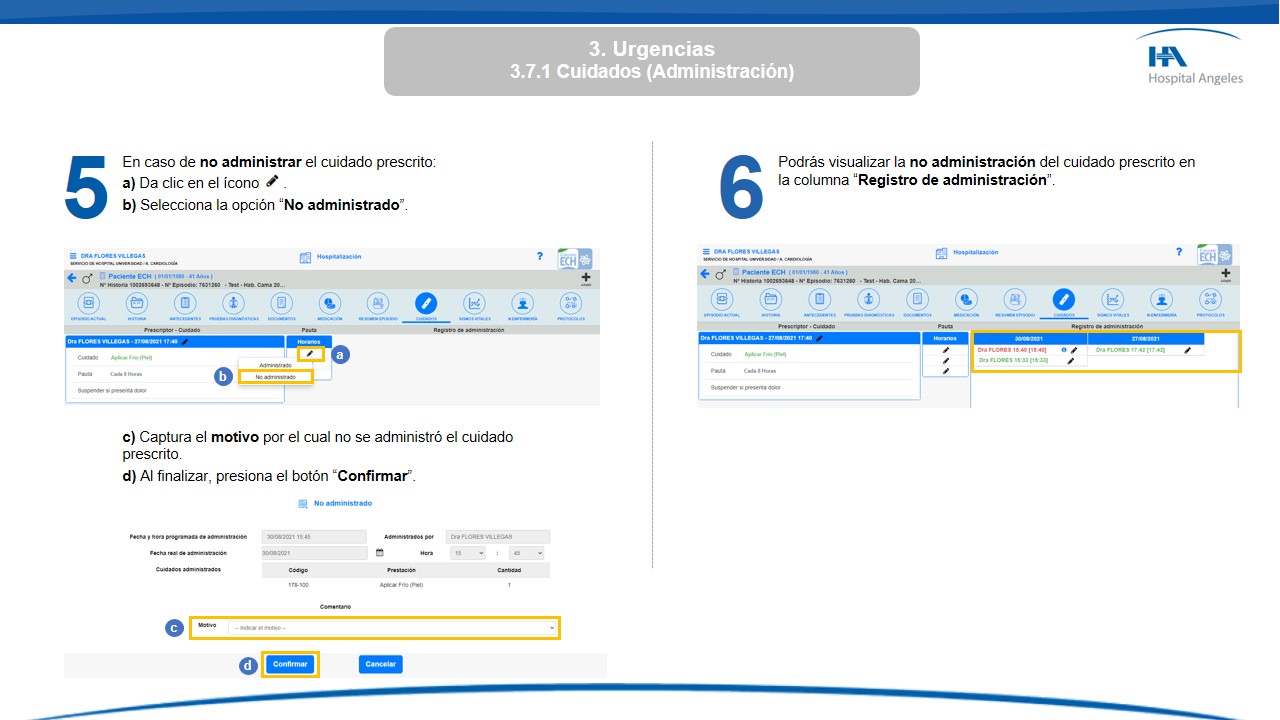1280x720 pixels.
Task: Expand the Motivo reason dropdown
Action: pos(392,628)
